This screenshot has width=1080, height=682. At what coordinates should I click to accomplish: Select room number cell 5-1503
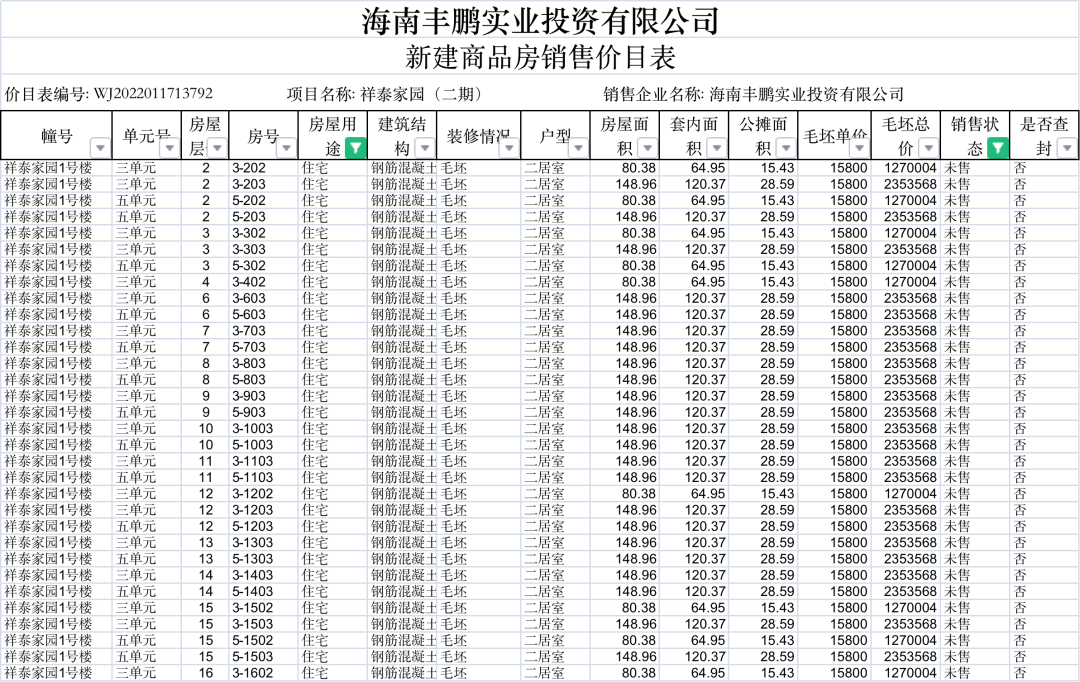(x=263, y=657)
